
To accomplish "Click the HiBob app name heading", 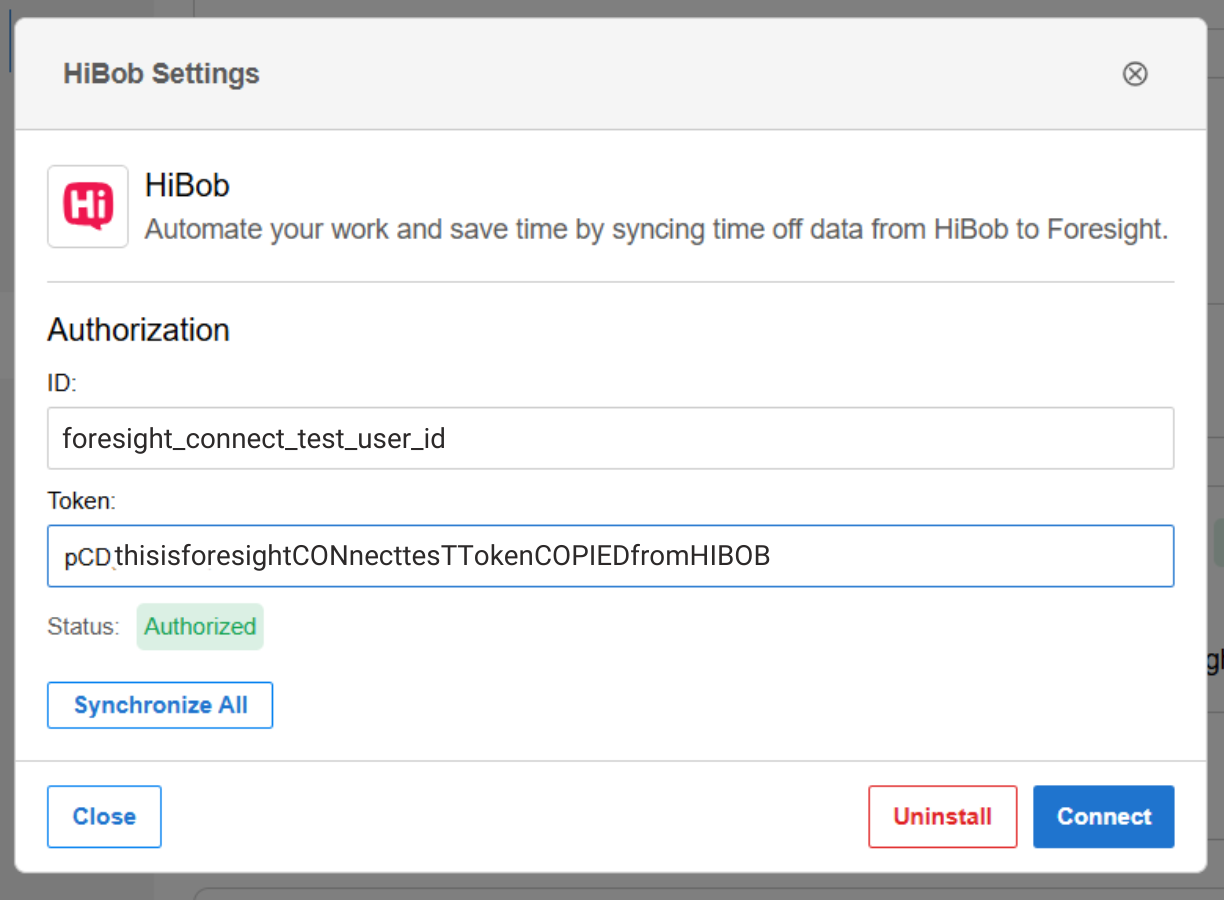I will [187, 185].
